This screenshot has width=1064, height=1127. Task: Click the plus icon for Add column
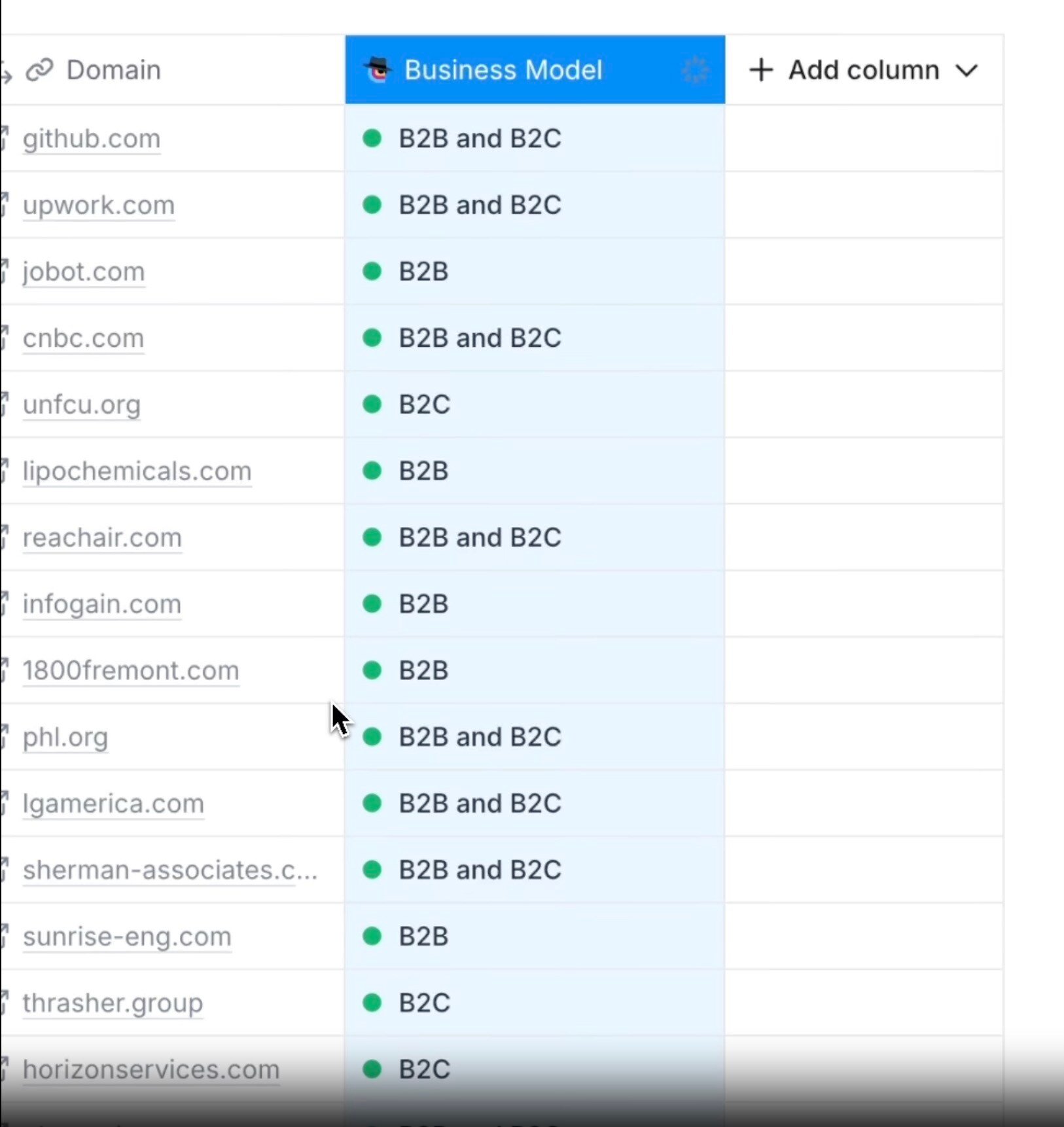click(x=761, y=69)
